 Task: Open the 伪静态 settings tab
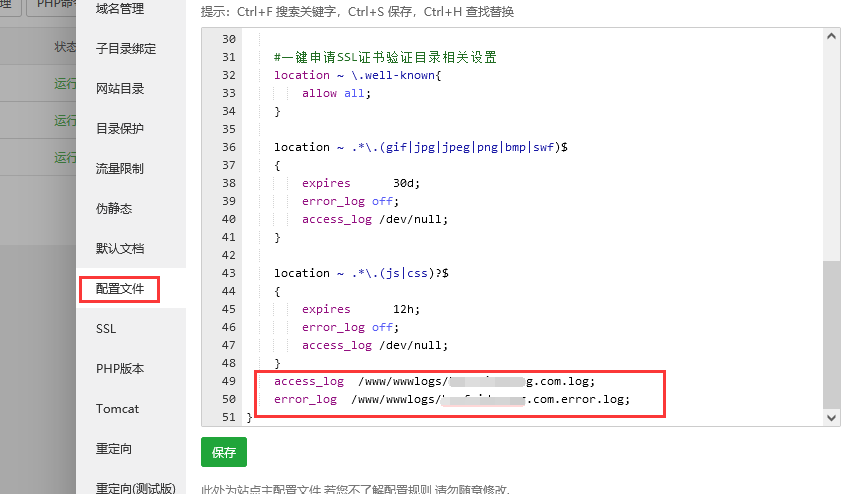tap(114, 209)
